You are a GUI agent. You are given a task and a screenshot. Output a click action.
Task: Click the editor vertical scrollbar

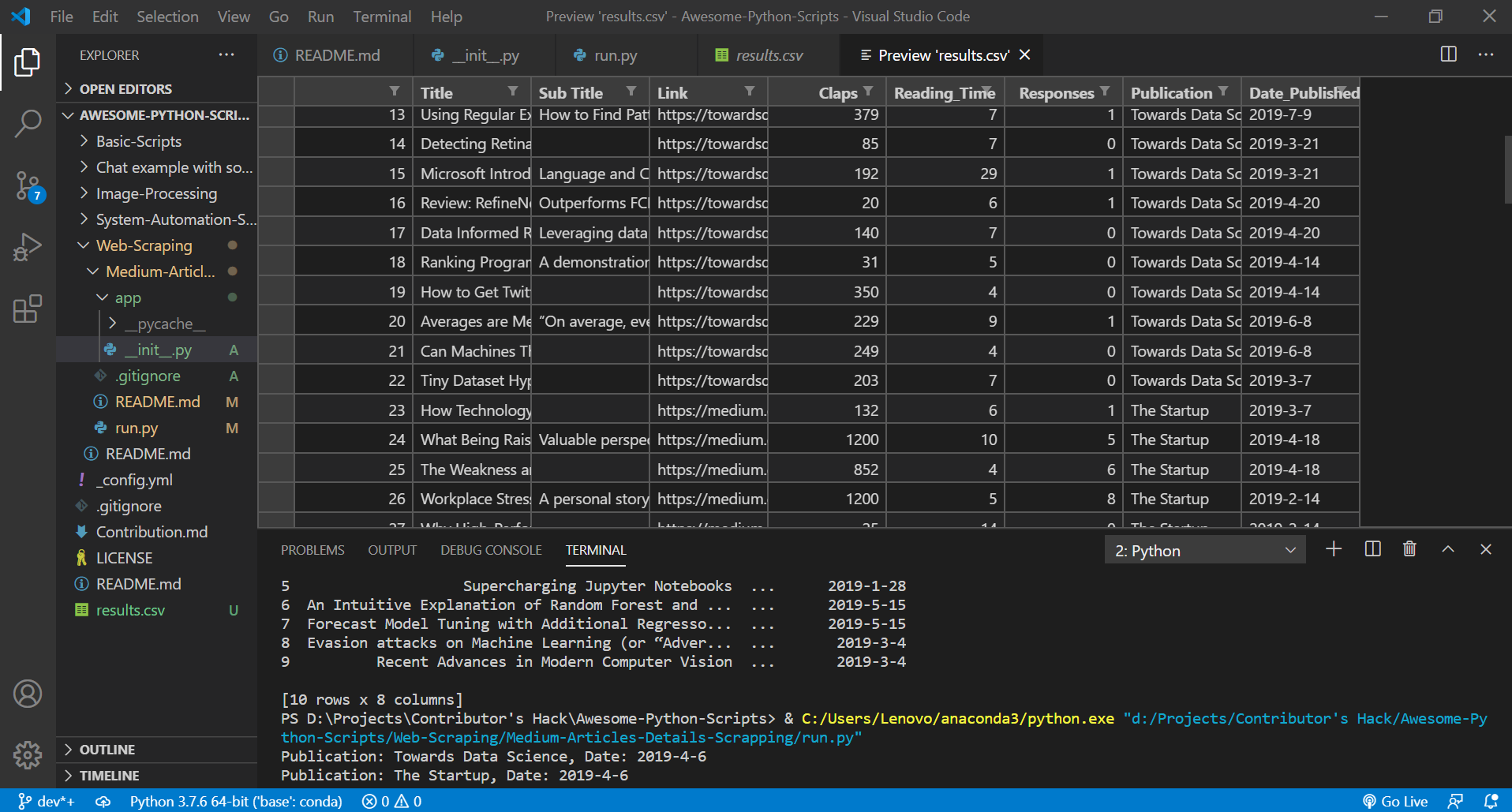click(1507, 170)
